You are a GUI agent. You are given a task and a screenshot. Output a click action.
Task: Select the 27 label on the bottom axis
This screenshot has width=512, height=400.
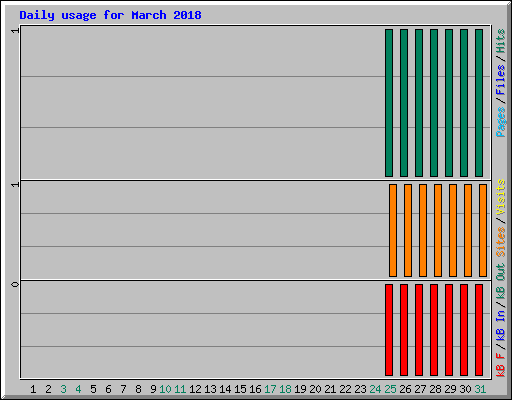point(420,389)
